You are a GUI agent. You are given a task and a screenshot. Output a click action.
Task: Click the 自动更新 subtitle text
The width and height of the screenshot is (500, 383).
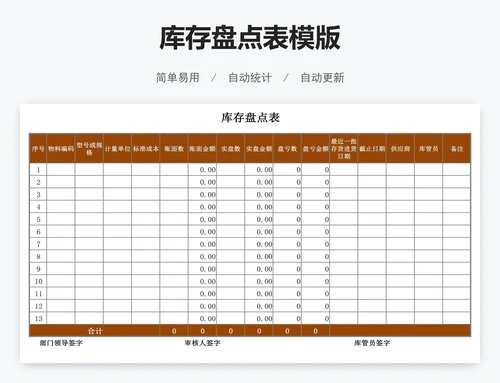coord(322,78)
